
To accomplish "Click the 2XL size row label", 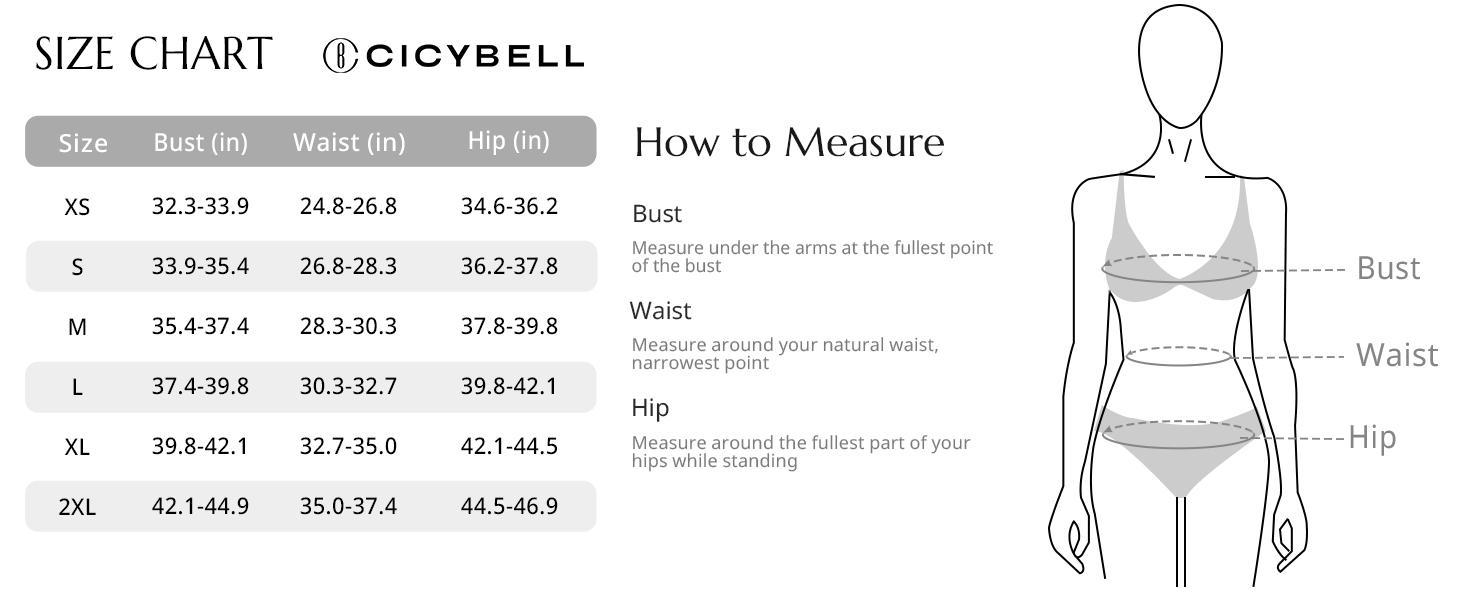I will coord(77,507).
